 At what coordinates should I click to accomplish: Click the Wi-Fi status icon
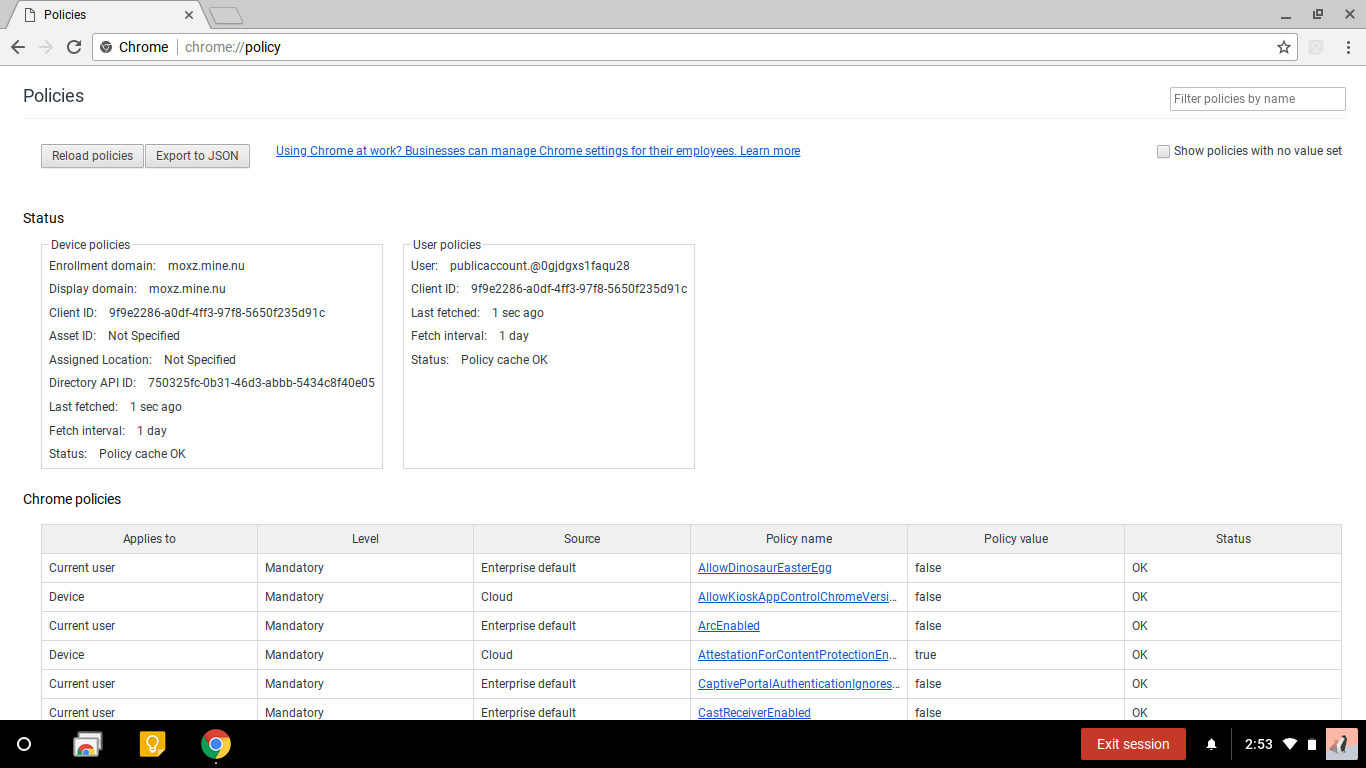coord(1290,744)
